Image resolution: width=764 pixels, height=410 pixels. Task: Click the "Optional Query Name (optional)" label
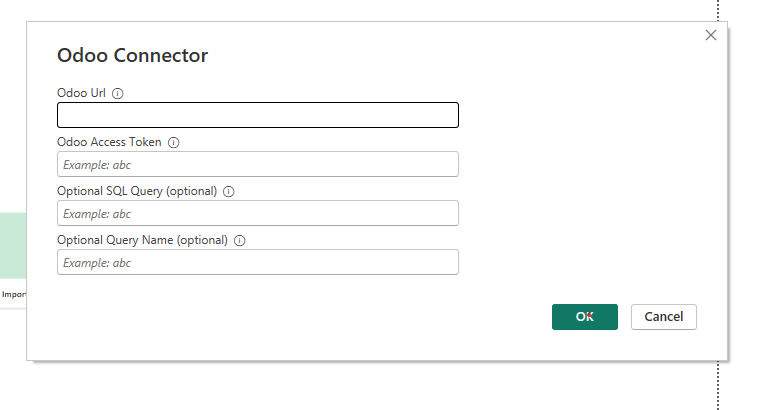(142, 240)
